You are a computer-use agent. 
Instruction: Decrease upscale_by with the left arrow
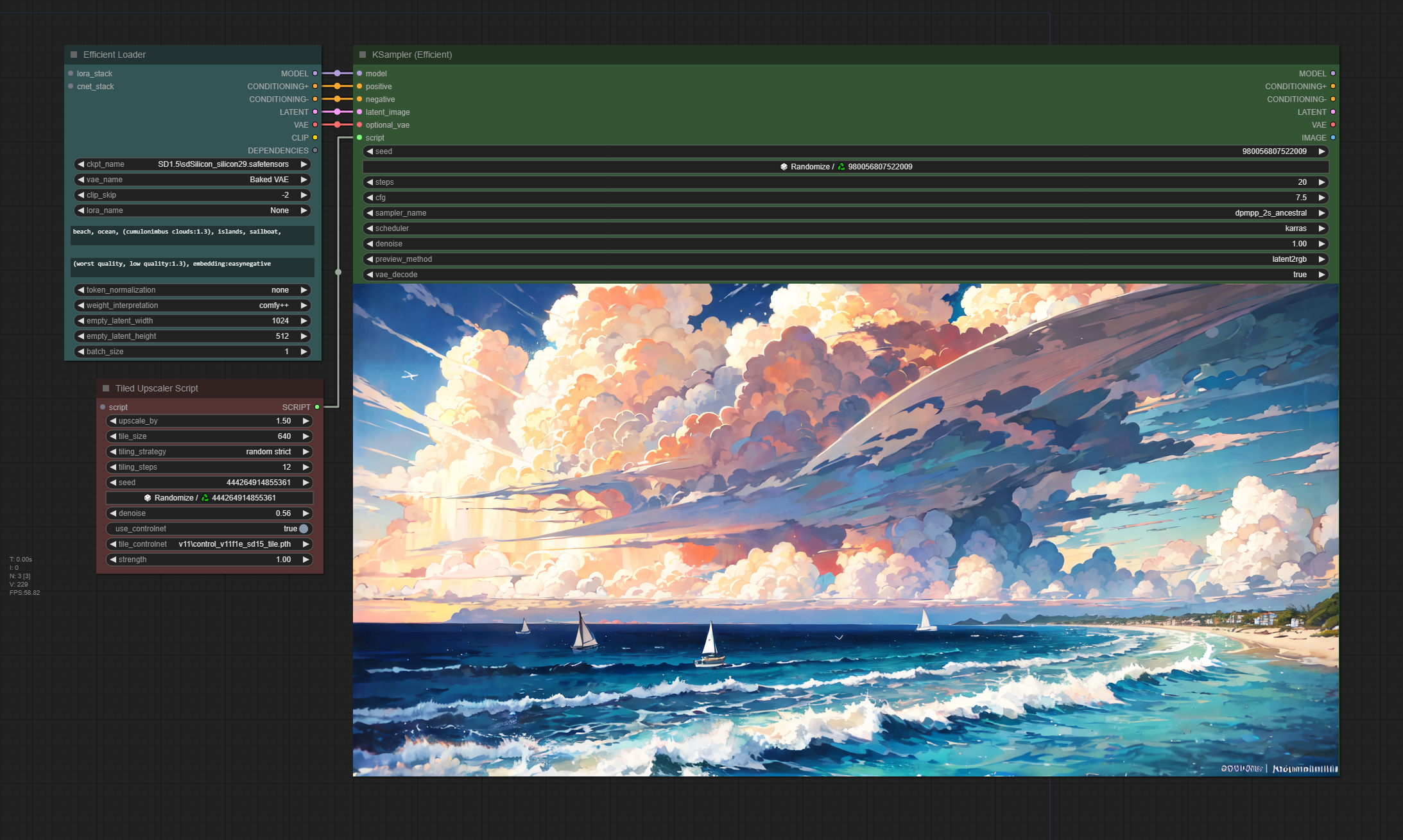pos(113,421)
